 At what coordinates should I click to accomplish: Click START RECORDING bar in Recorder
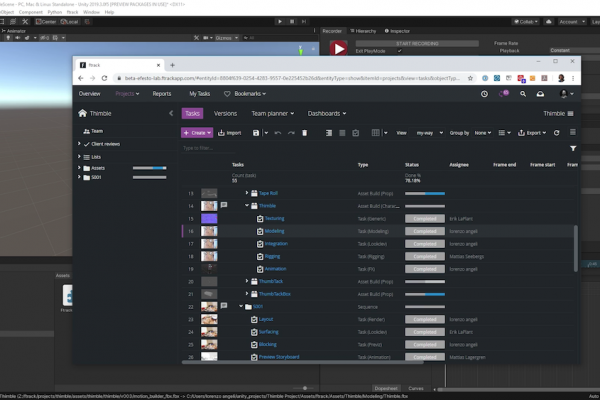(x=417, y=44)
